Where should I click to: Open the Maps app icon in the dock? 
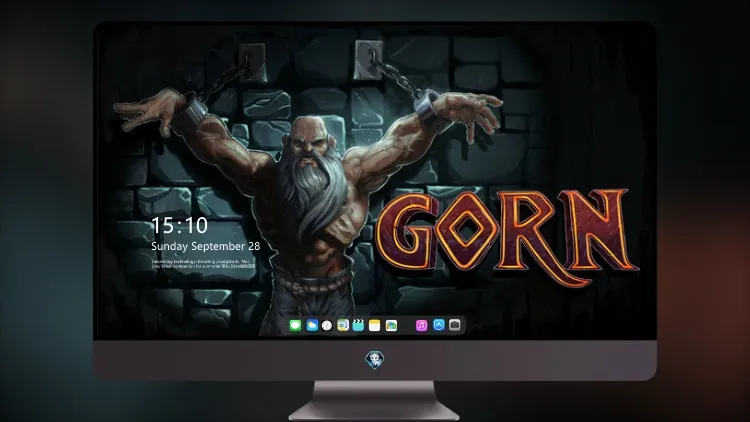click(343, 325)
